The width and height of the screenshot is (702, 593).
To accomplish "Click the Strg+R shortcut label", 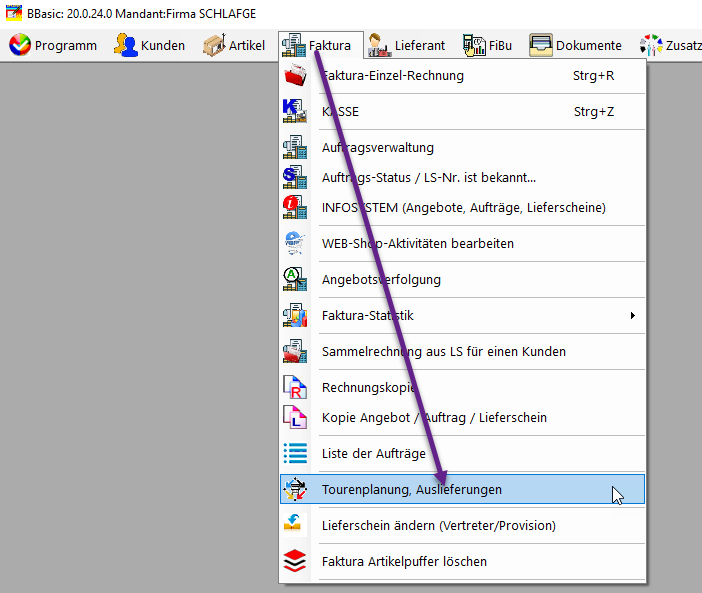I will pyautogui.click(x=593, y=76).
